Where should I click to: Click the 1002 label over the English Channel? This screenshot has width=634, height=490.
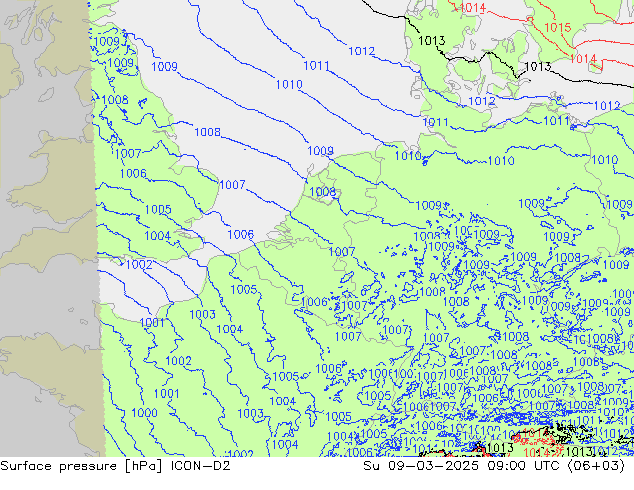139,265
